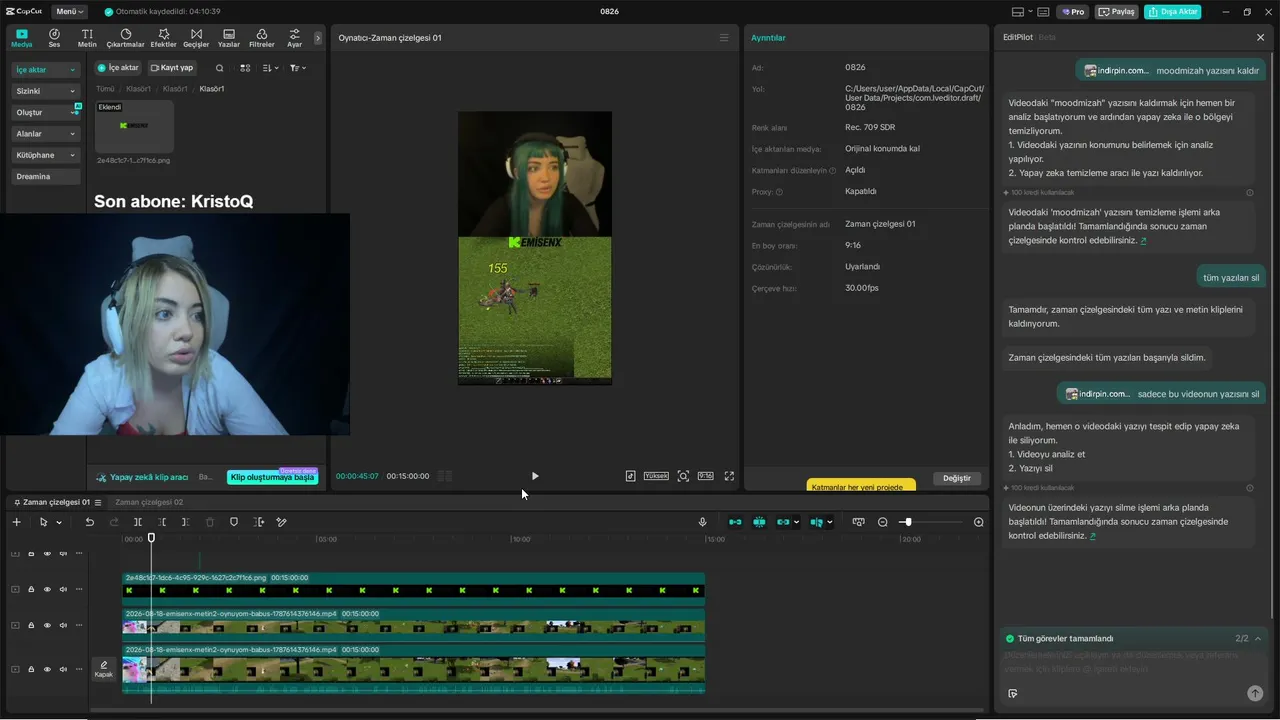This screenshot has width=1280, height=720.
Task: Mute the Kapak main track audio
Action: 63,669
